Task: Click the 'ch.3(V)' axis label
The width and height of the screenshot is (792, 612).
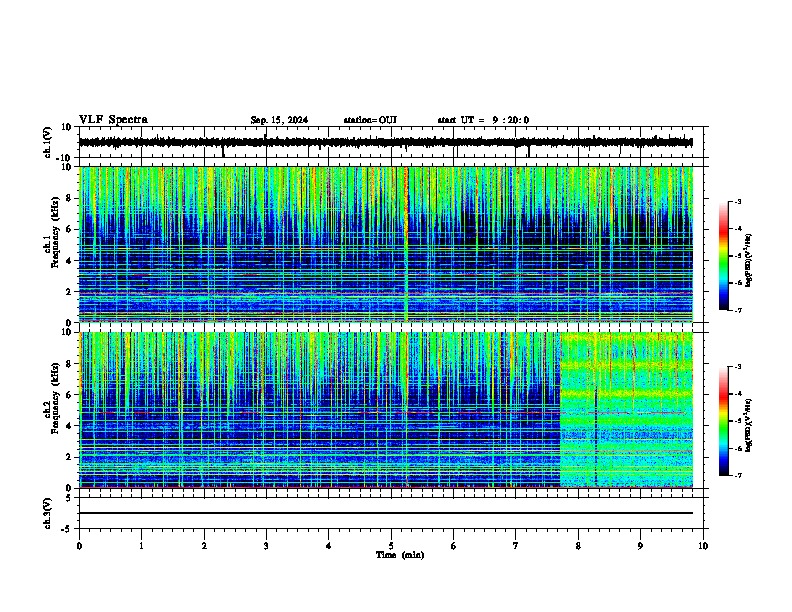Action: coord(48,513)
